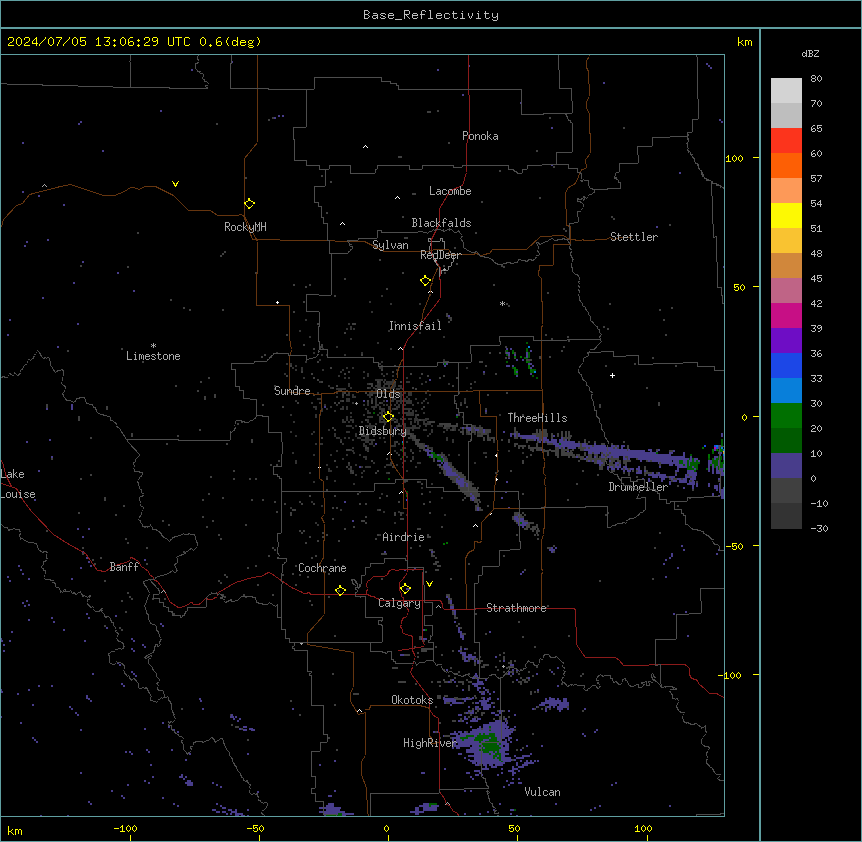This screenshot has height=842, width=862.
Task: Click the Drumheller label
Action: click(638, 487)
